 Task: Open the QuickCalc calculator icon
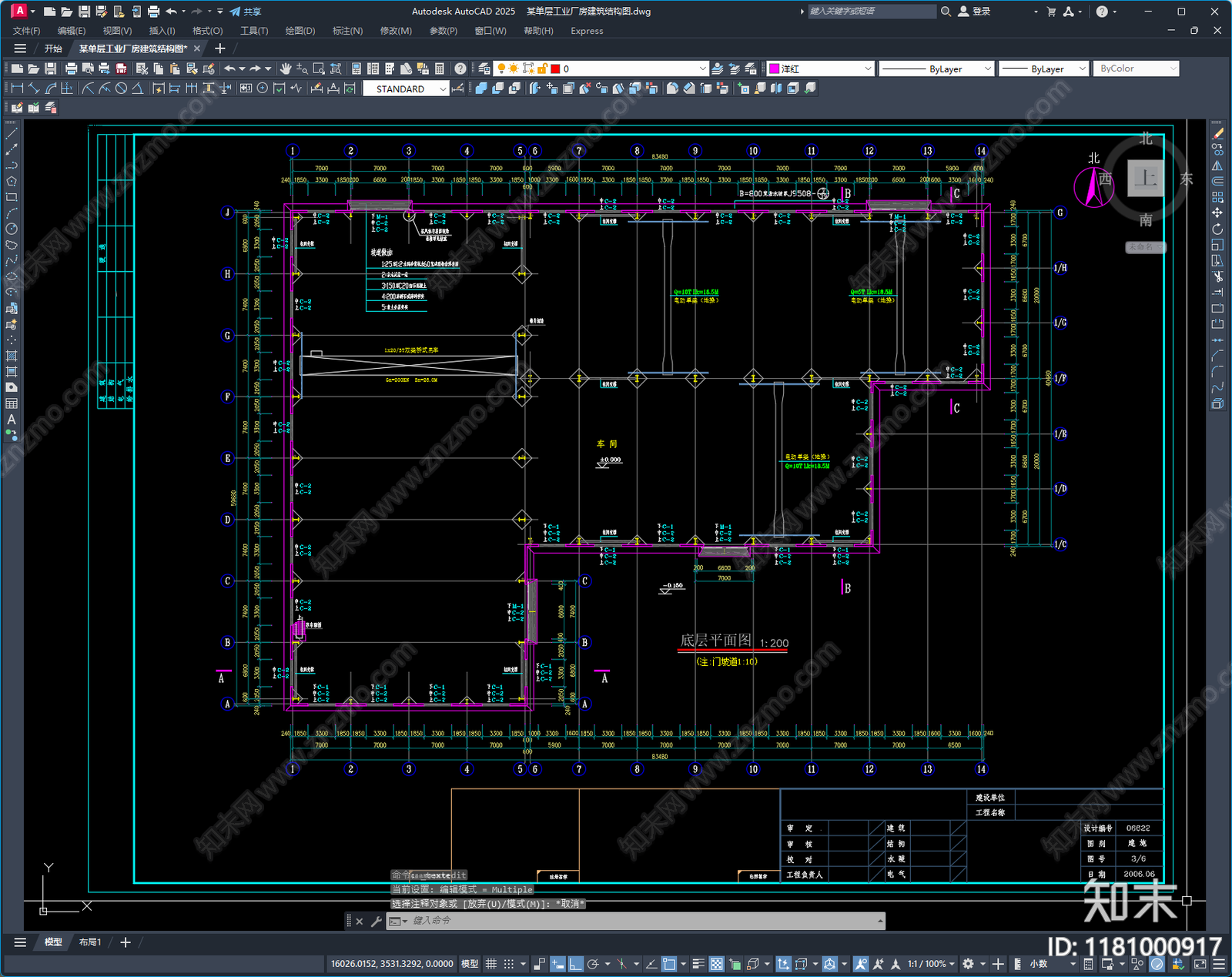[440, 69]
